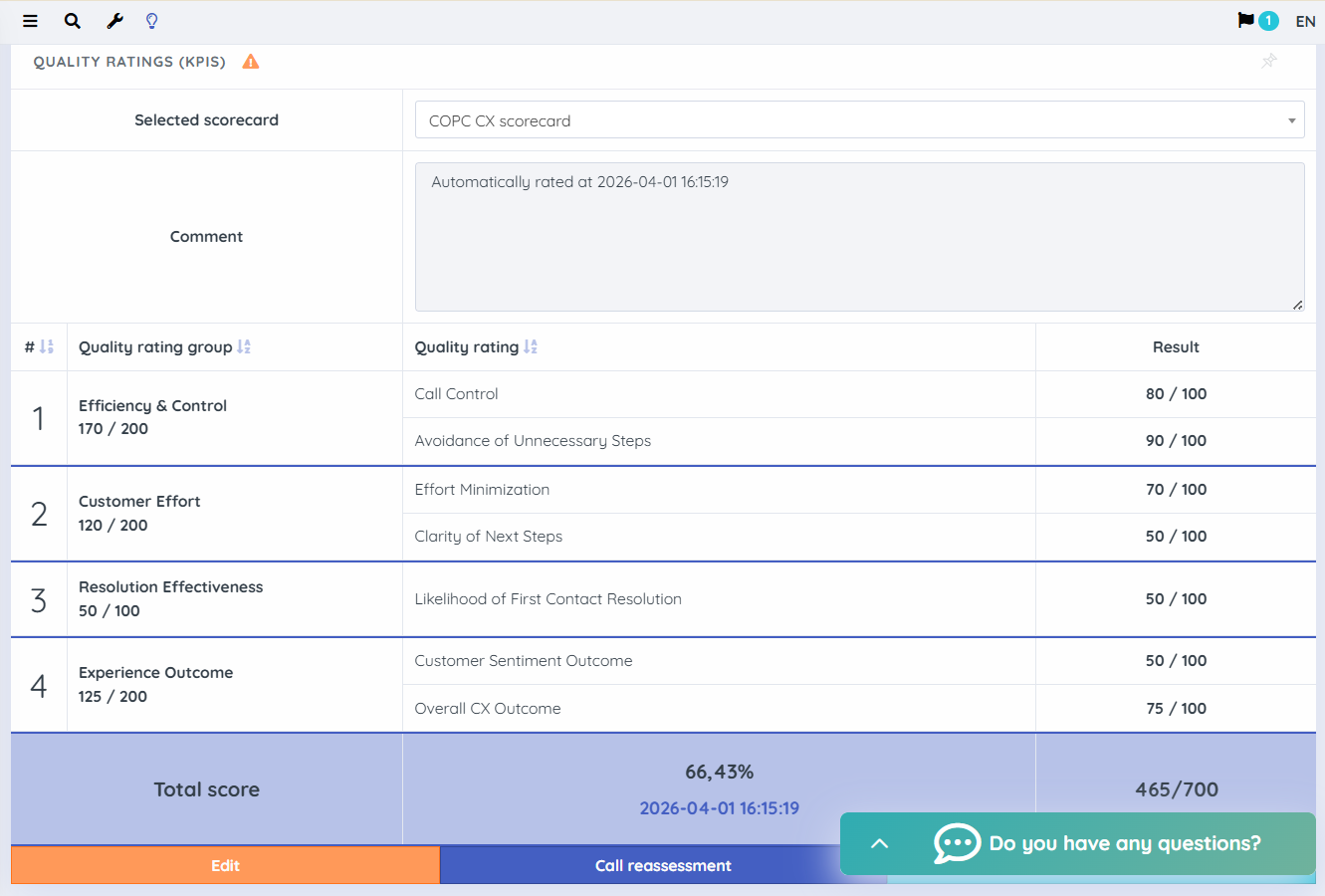Open the hamburger menu icon

point(30,21)
